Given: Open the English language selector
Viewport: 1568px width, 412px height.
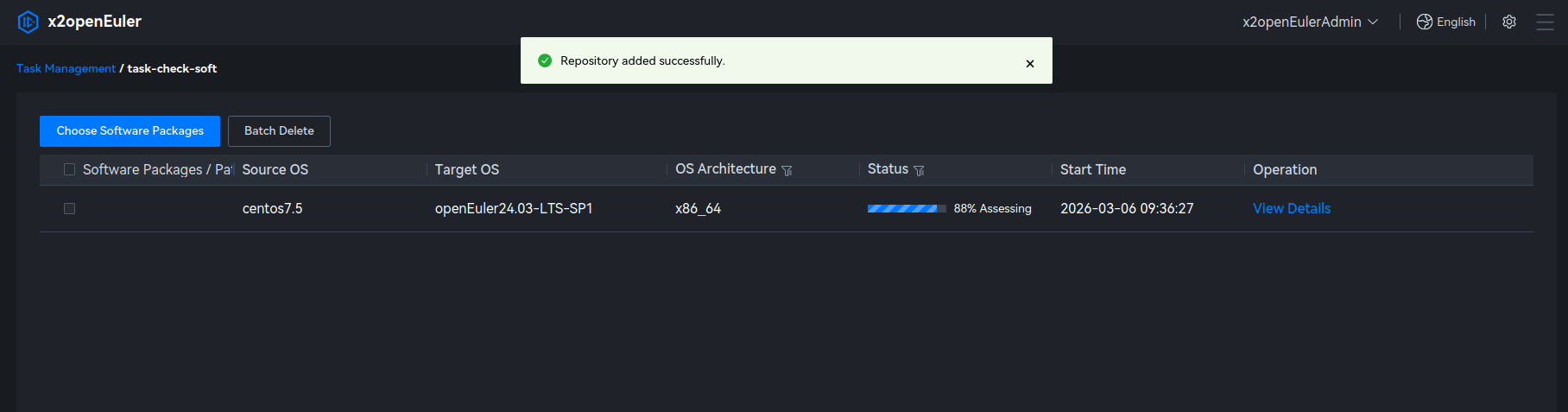Looking at the screenshot, I should [1456, 22].
